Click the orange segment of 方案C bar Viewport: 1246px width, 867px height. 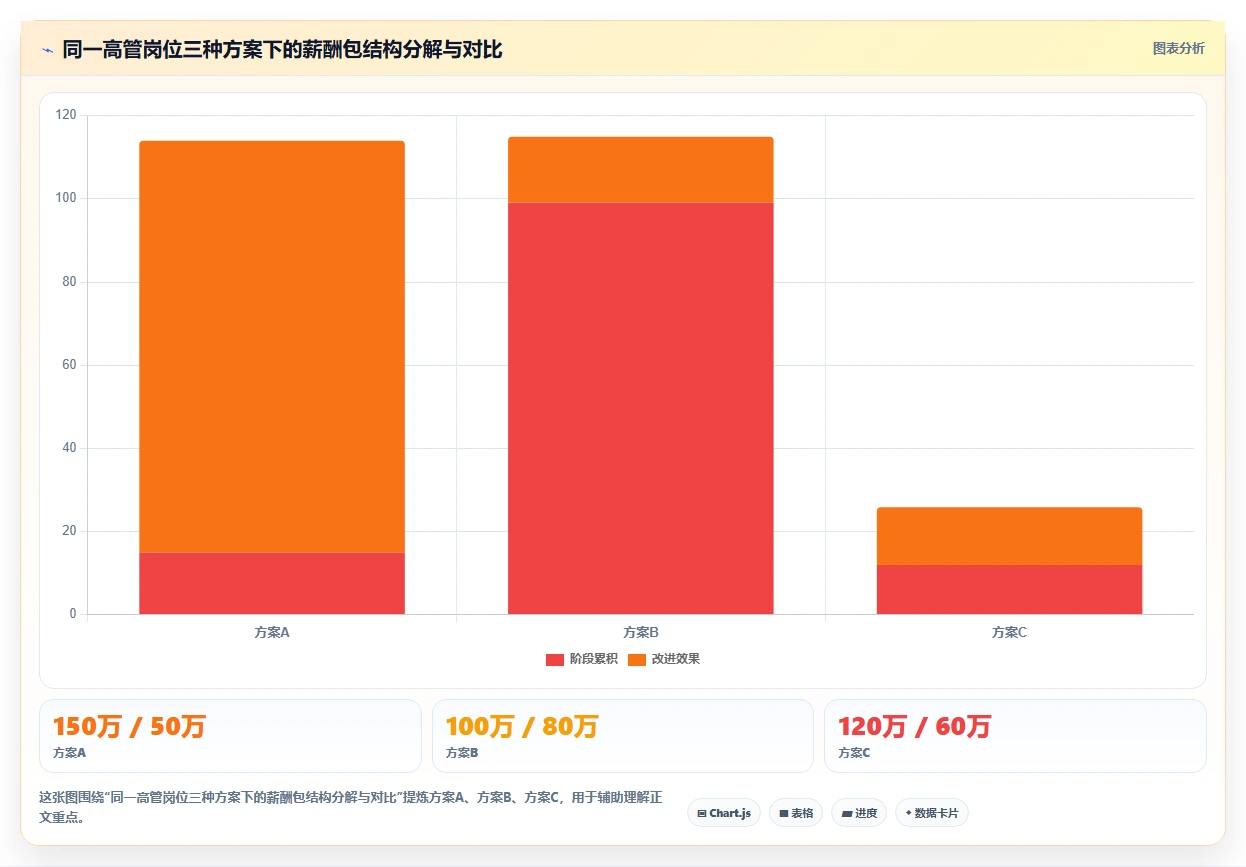[1009, 536]
